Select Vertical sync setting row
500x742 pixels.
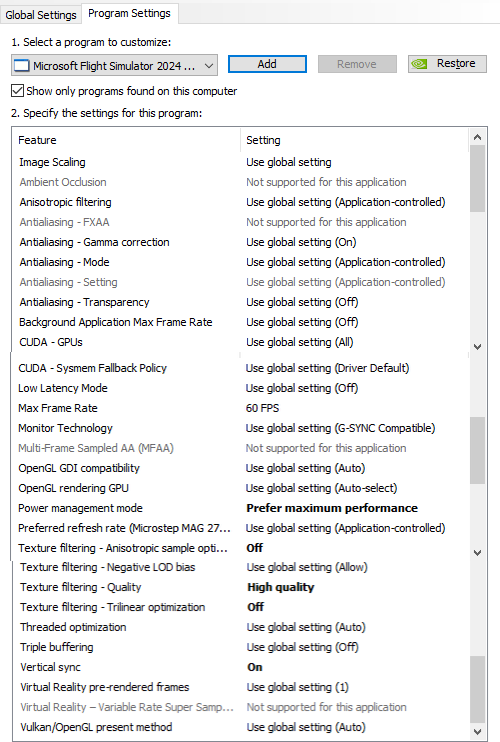[x=241, y=667]
